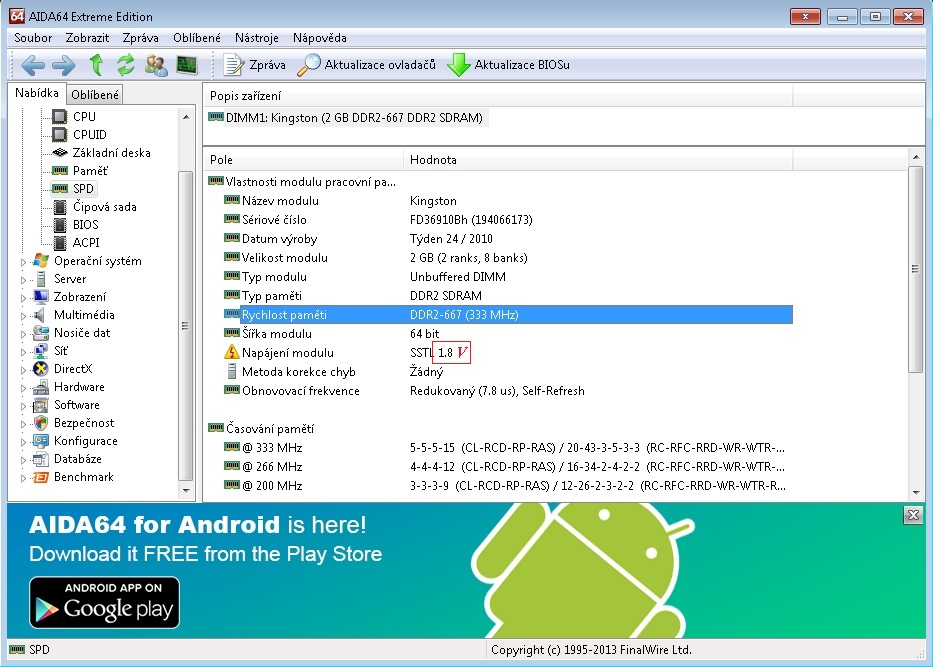
Task: Open Paměť in the sidebar tree
Action: (90, 171)
